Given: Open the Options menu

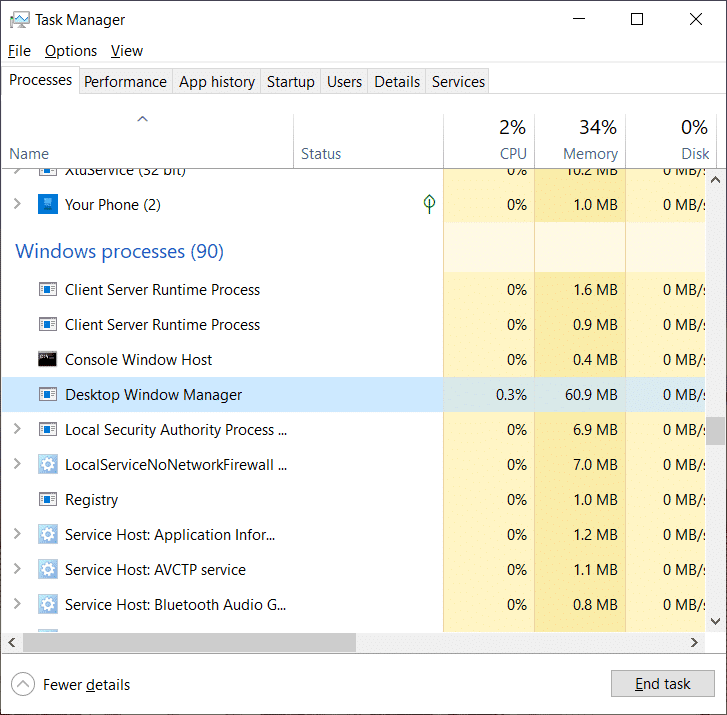Looking at the screenshot, I should point(71,51).
